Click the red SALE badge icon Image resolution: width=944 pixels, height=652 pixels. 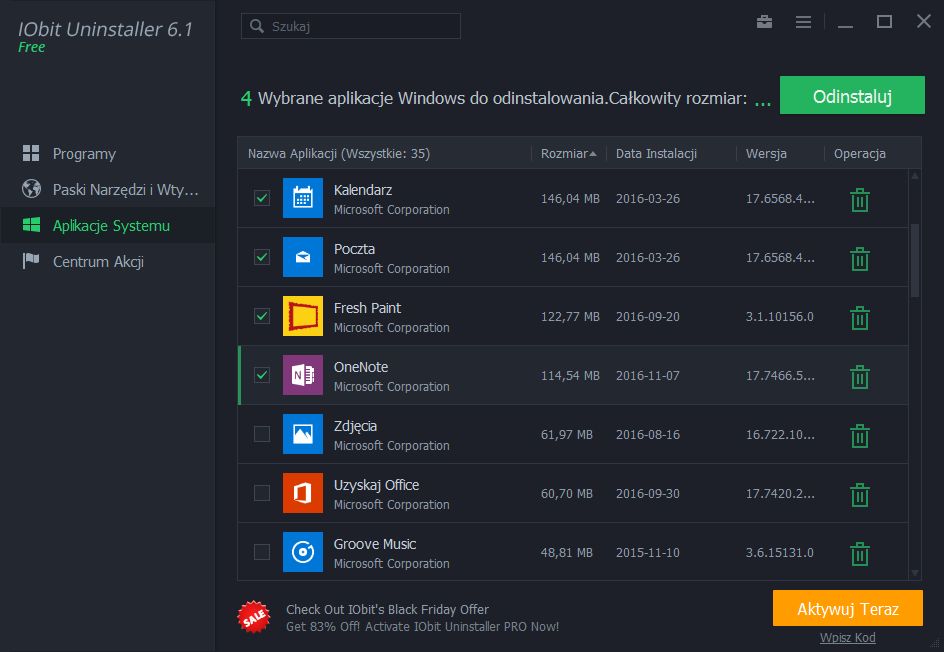254,617
